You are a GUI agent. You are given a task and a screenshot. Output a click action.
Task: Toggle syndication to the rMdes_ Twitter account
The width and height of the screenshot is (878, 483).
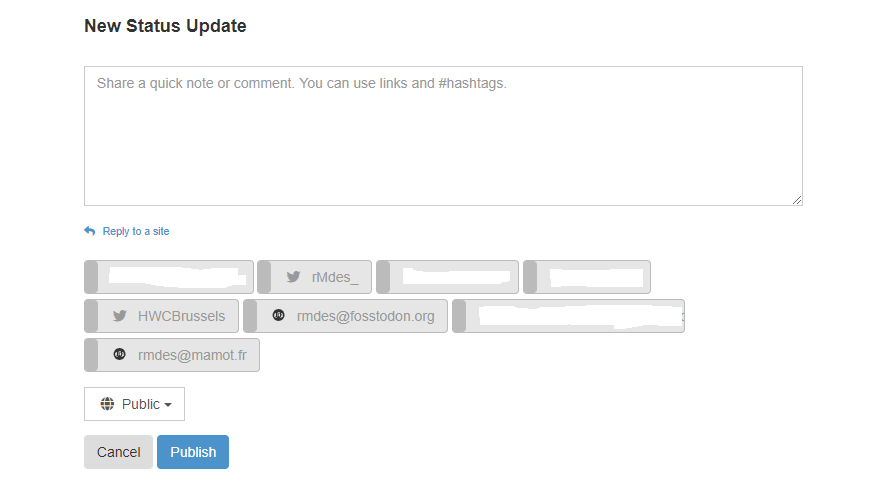pyautogui.click(x=314, y=276)
